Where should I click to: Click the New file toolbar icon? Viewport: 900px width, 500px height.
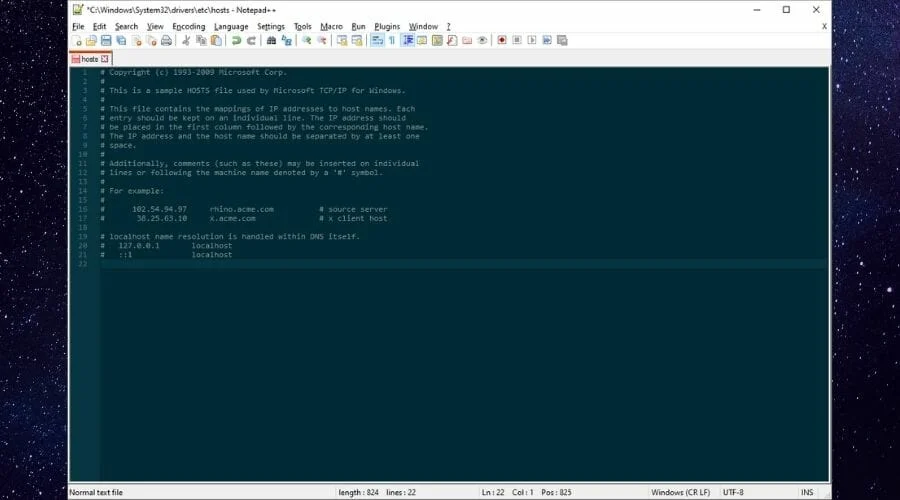pos(77,41)
